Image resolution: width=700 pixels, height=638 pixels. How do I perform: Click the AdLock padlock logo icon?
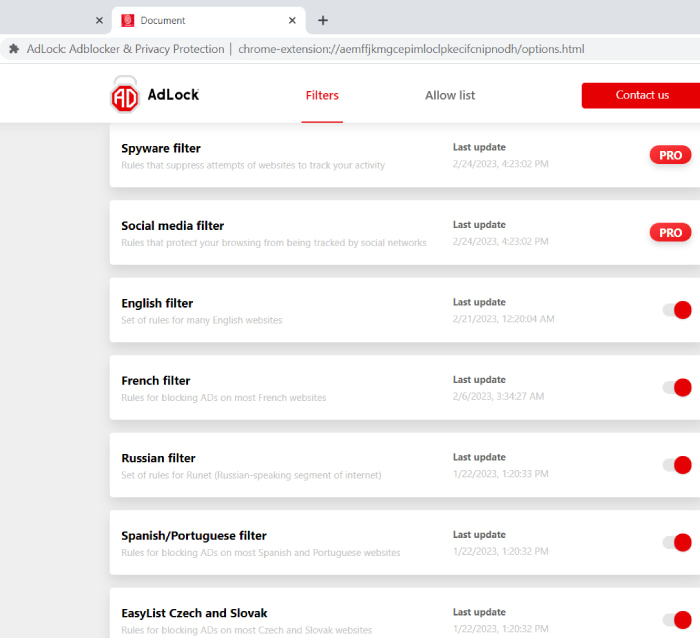click(x=125, y=95)
